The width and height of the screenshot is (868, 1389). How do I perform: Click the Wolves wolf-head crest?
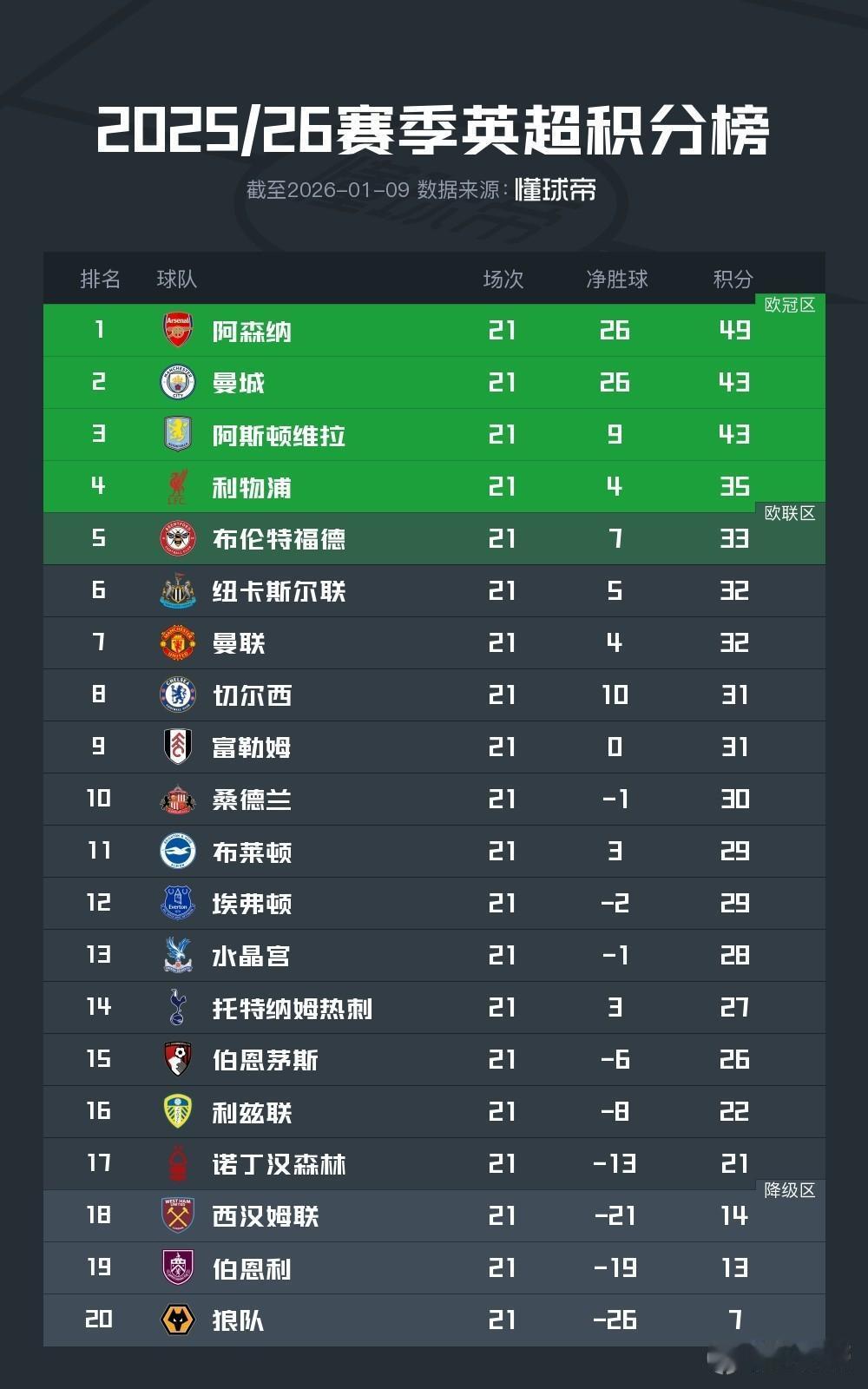coord(178,1320)
